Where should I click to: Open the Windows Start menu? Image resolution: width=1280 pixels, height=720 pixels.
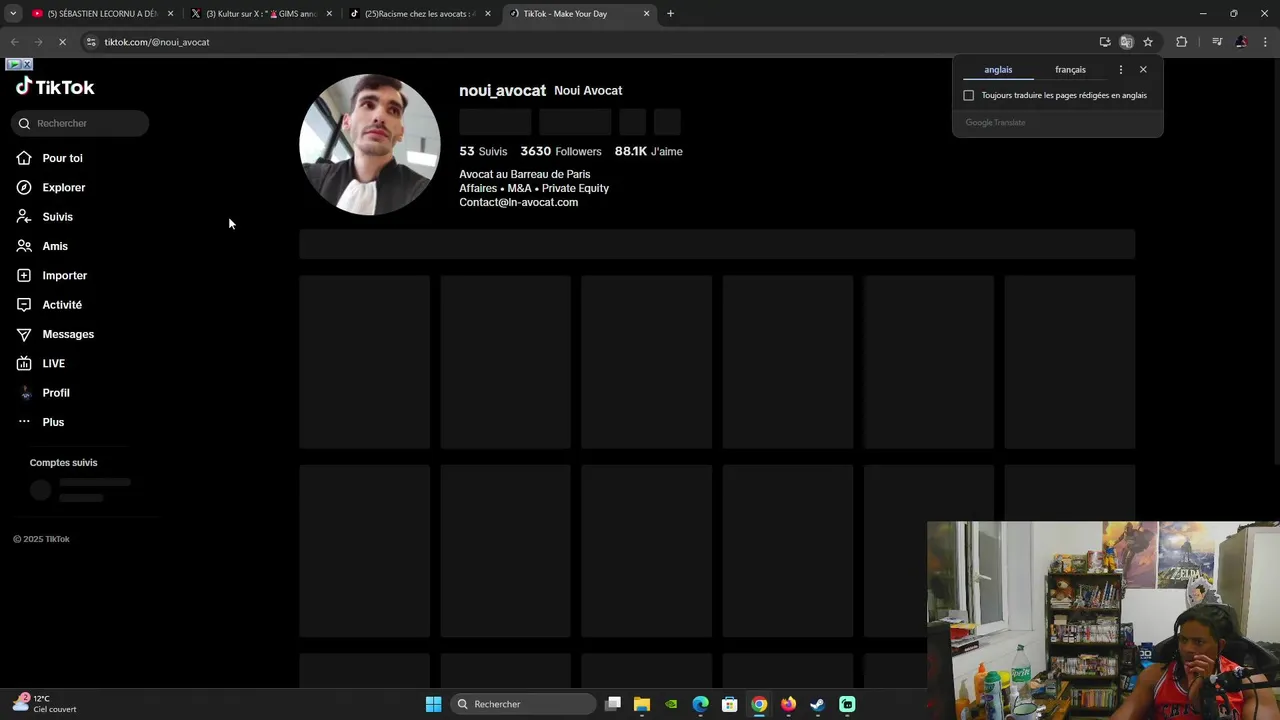[433, 704]
